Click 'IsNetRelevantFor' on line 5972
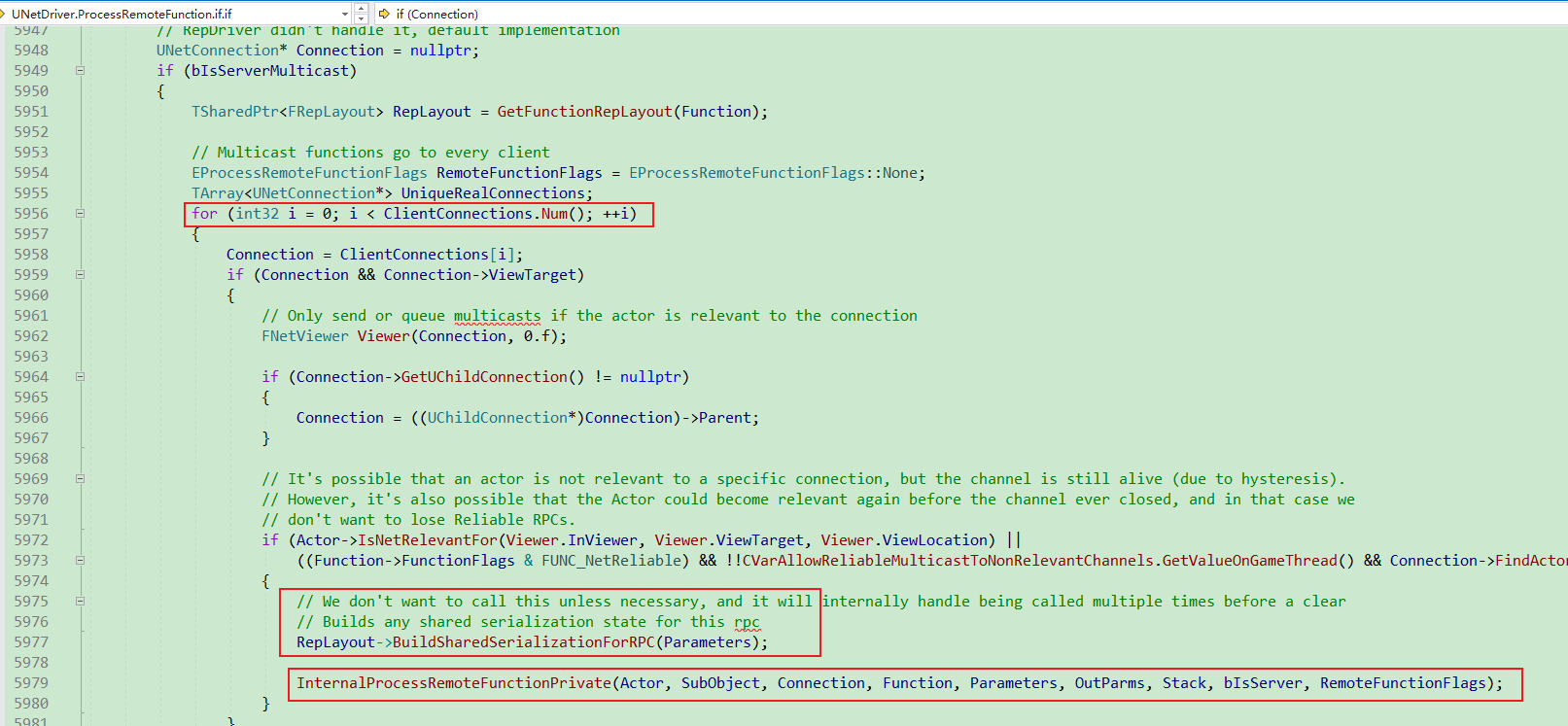The width and height of the screenshot is (1568, 726). coord(427,540)
